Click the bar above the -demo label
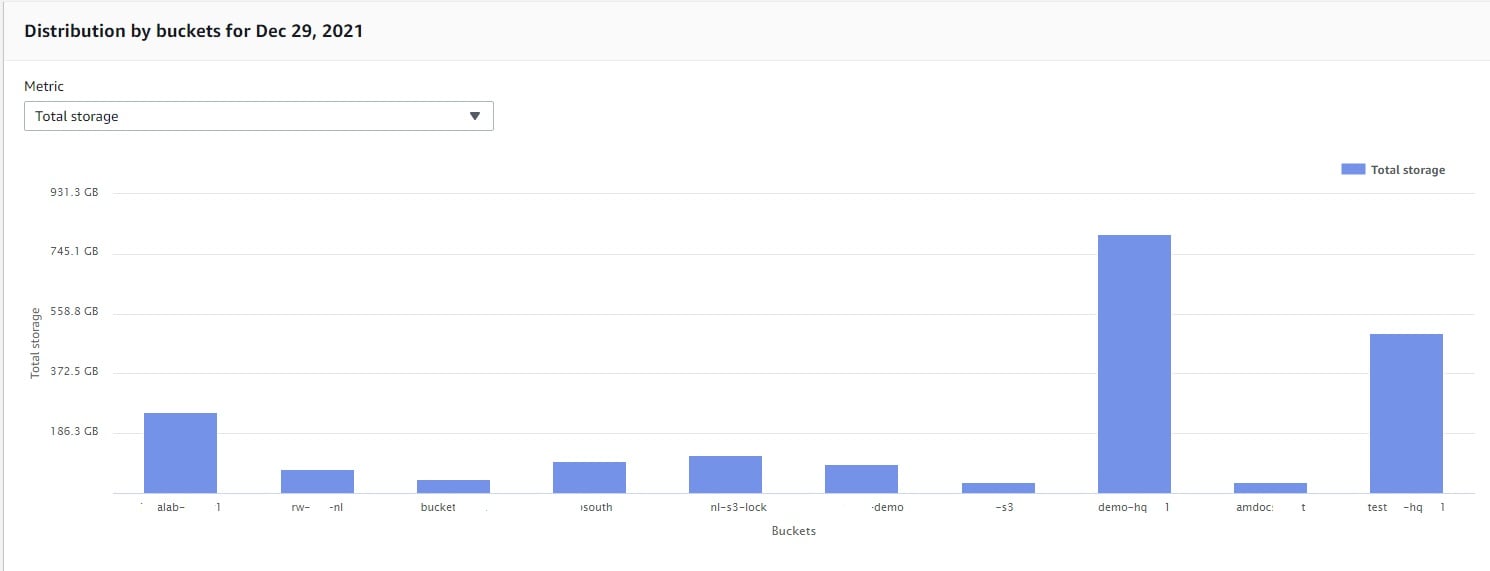Screen dimensions: 1490x571 click(x=861, y=478)
